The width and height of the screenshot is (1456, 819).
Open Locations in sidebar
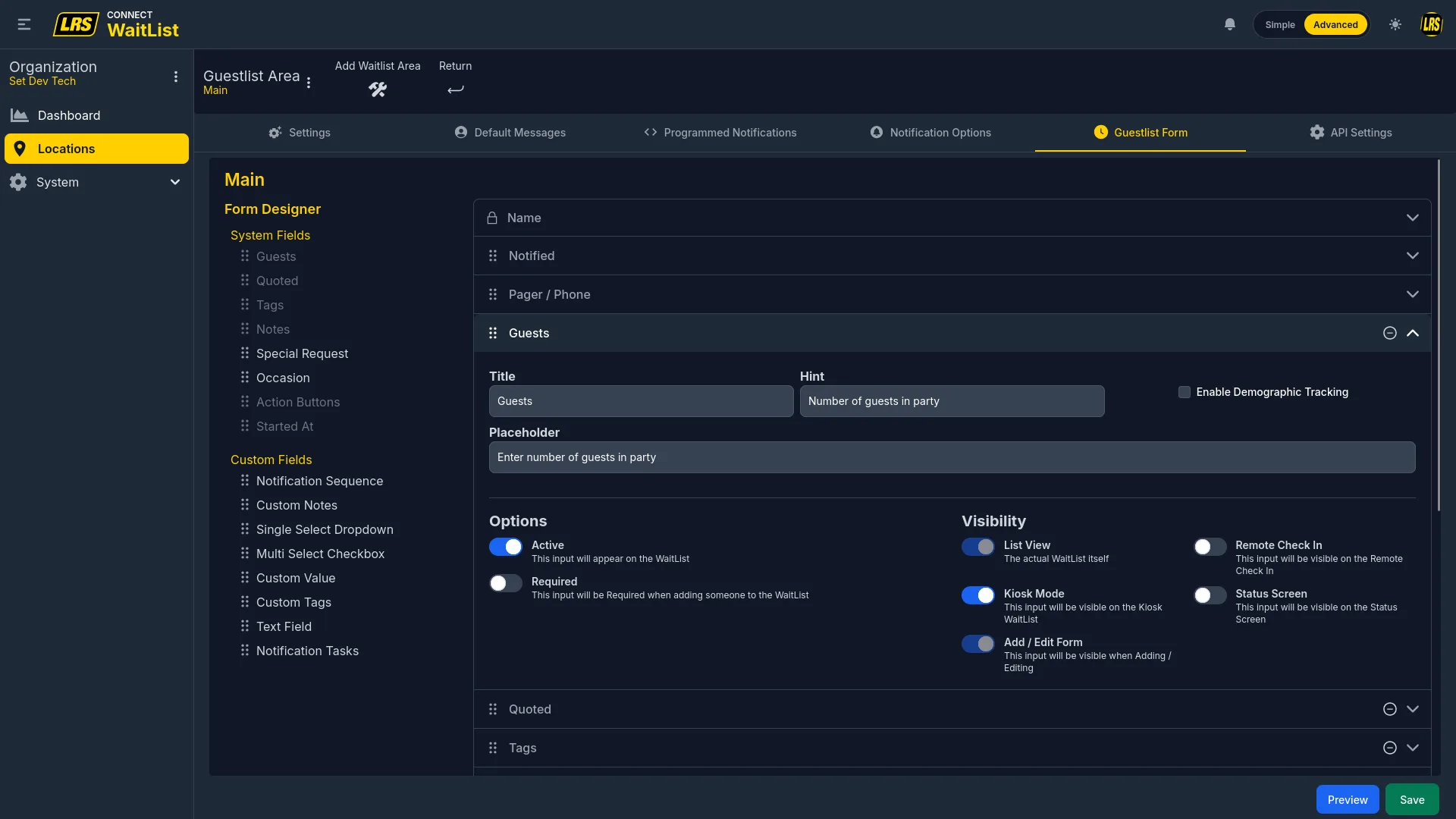(x=96, y=149)
